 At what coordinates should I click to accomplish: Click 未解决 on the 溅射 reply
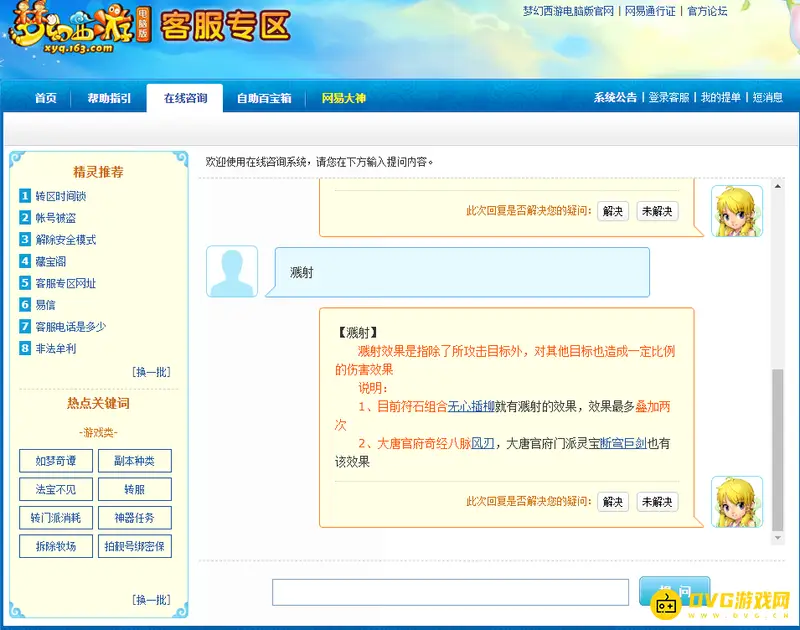[x=657, y=501]
